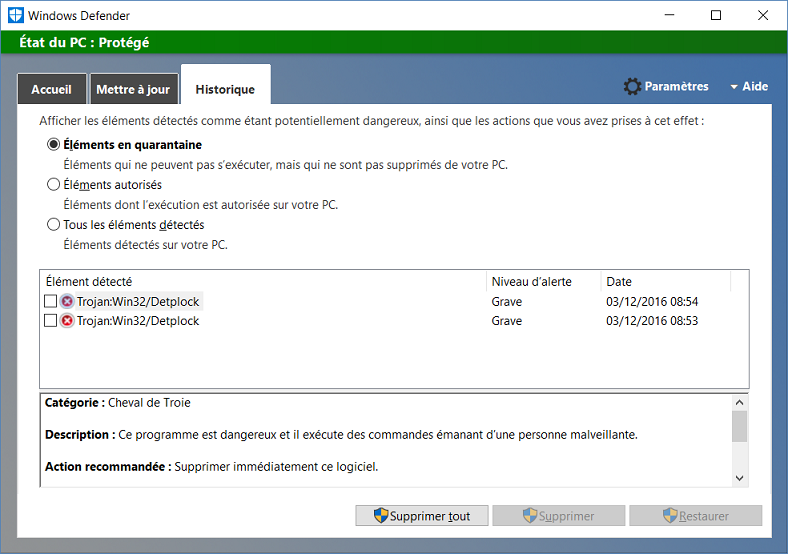The image size is (788, 554).
Task: Maximize the Windows Defender window
Action: (x=716, y=15)
